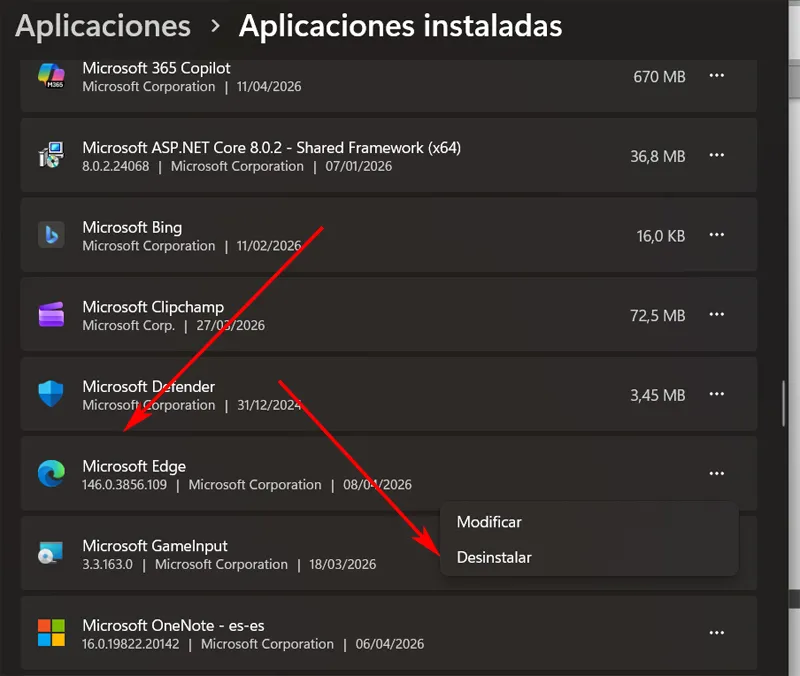Click the 670 MB size value

[x=659, y=77]
